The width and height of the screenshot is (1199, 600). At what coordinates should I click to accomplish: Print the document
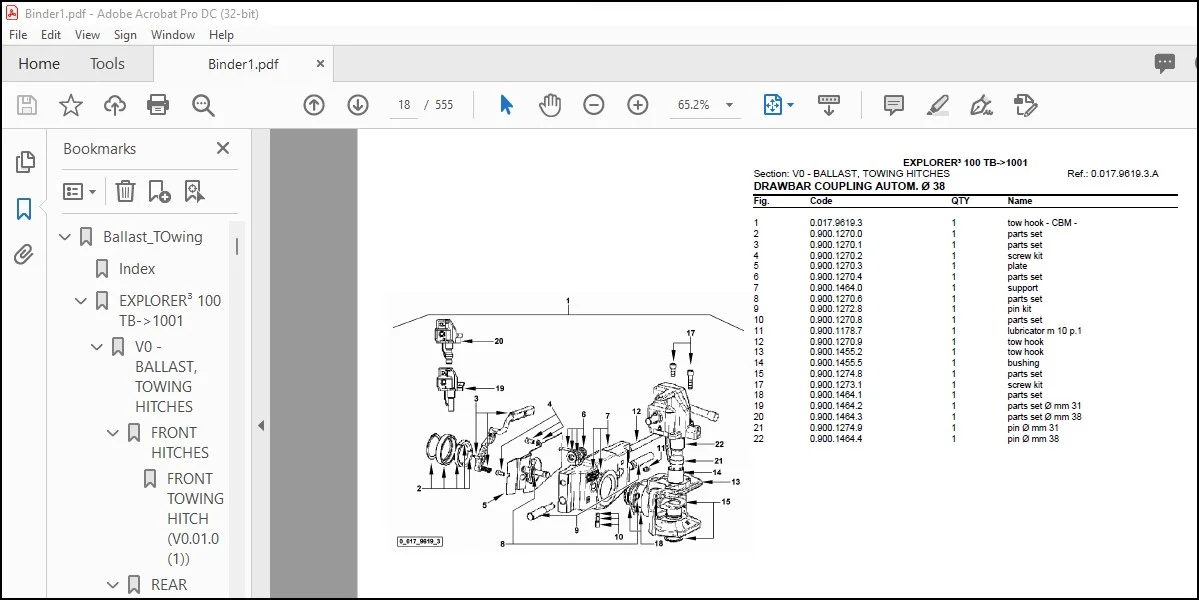158,105
